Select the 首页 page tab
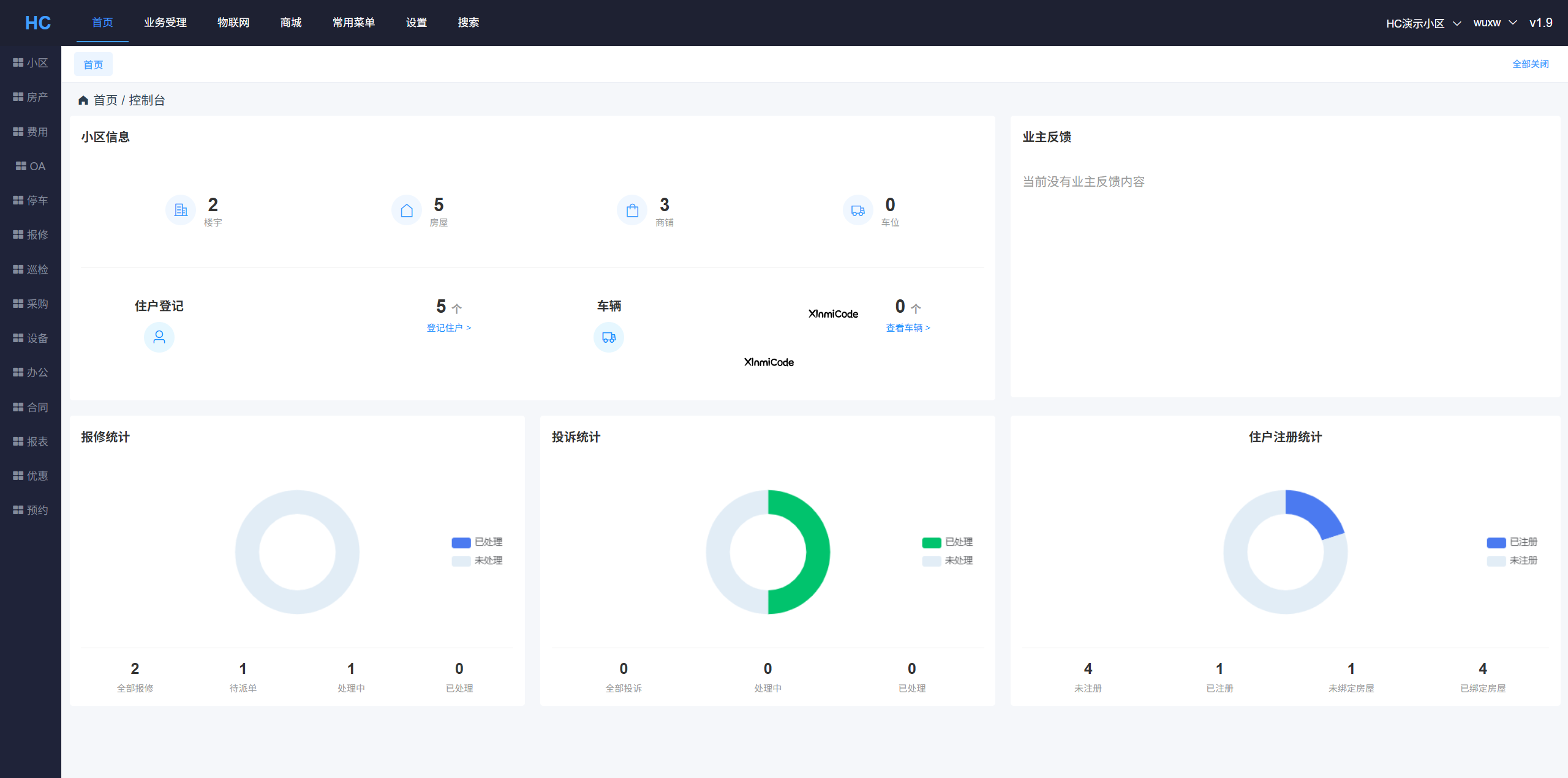Viewport: 1568px width, 778px height. 93,64
